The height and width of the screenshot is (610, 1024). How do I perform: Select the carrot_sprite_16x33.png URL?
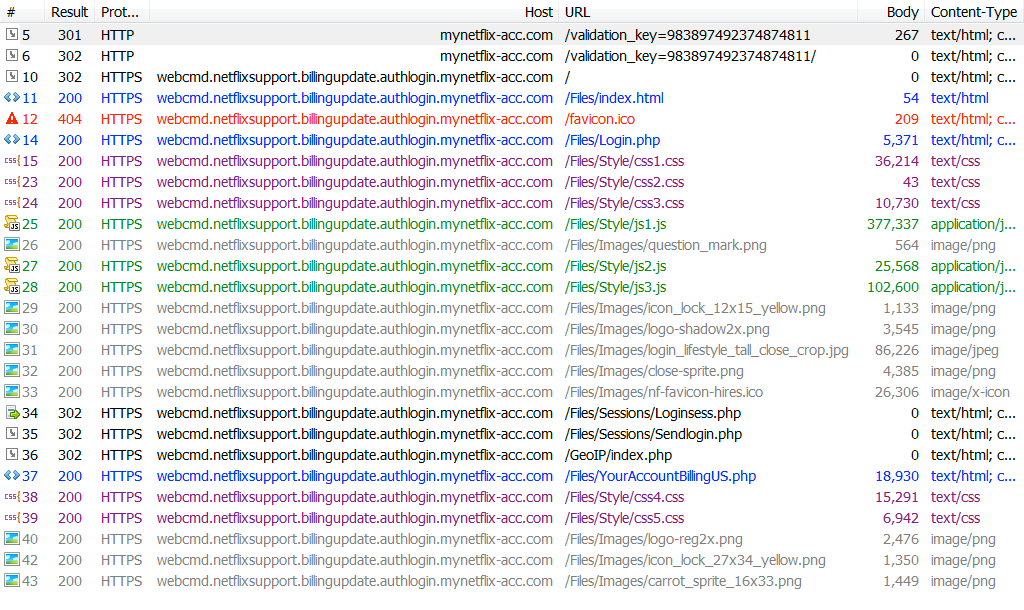tap(683, 581)
